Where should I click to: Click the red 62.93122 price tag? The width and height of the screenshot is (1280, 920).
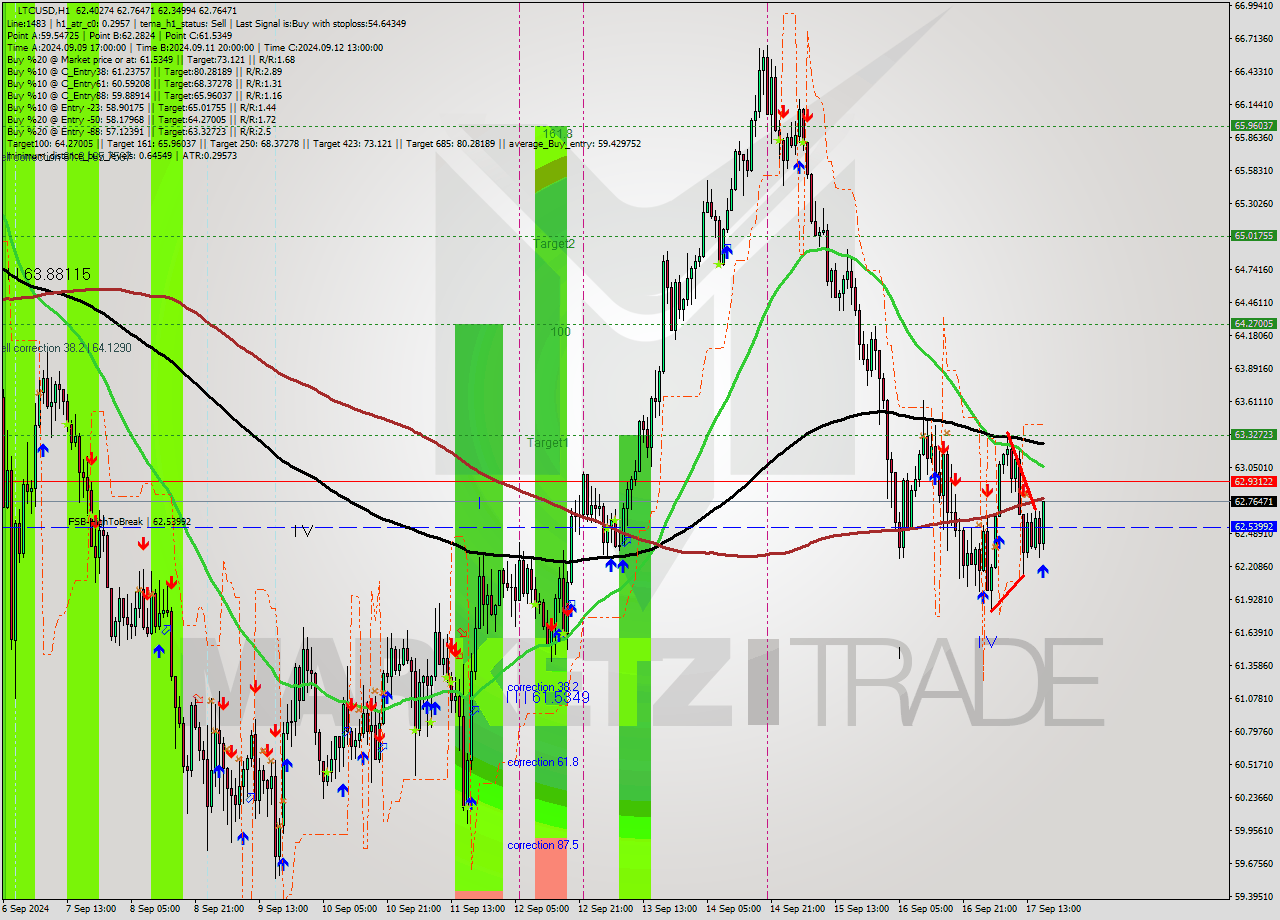click(1254, 481)
